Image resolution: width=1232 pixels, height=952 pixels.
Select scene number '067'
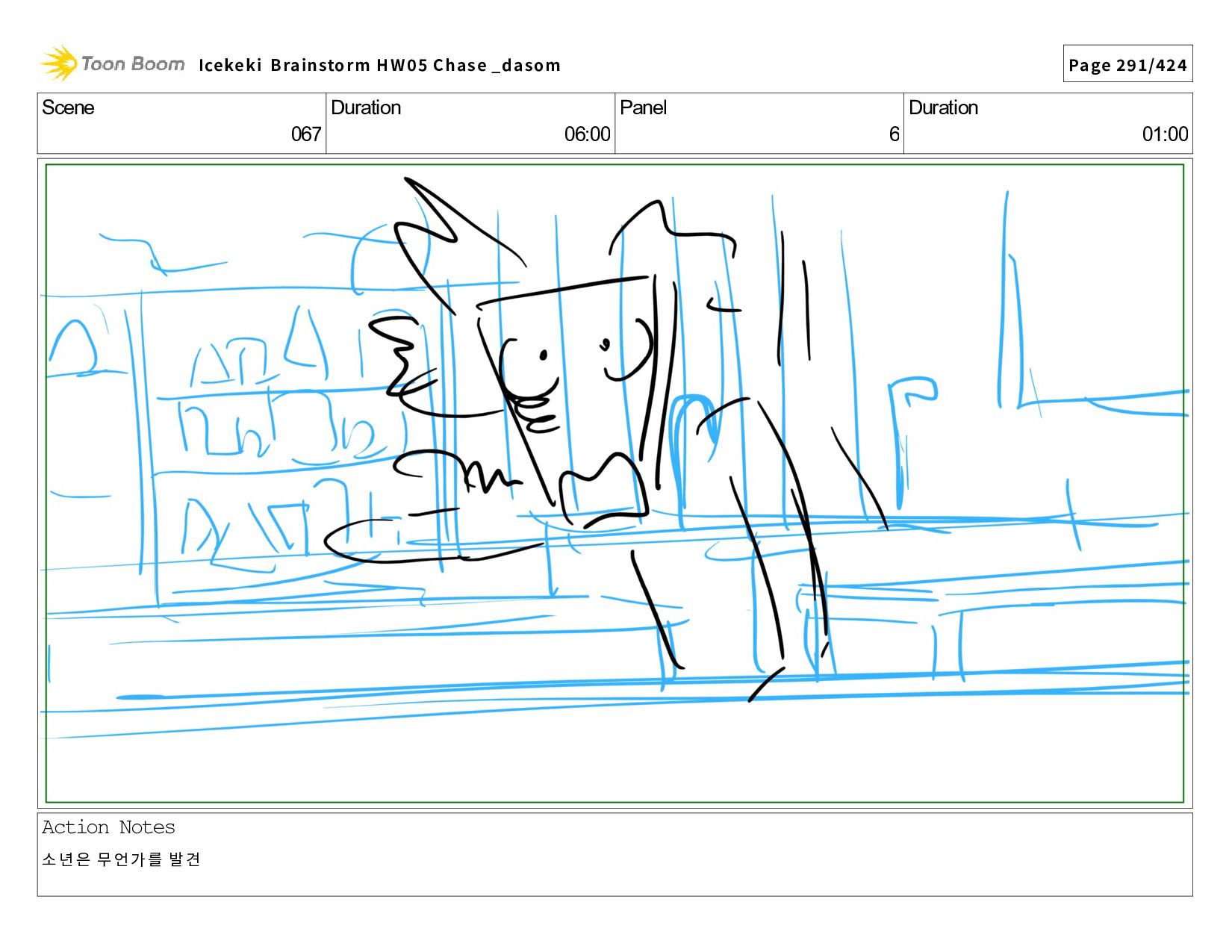[306, 134]
